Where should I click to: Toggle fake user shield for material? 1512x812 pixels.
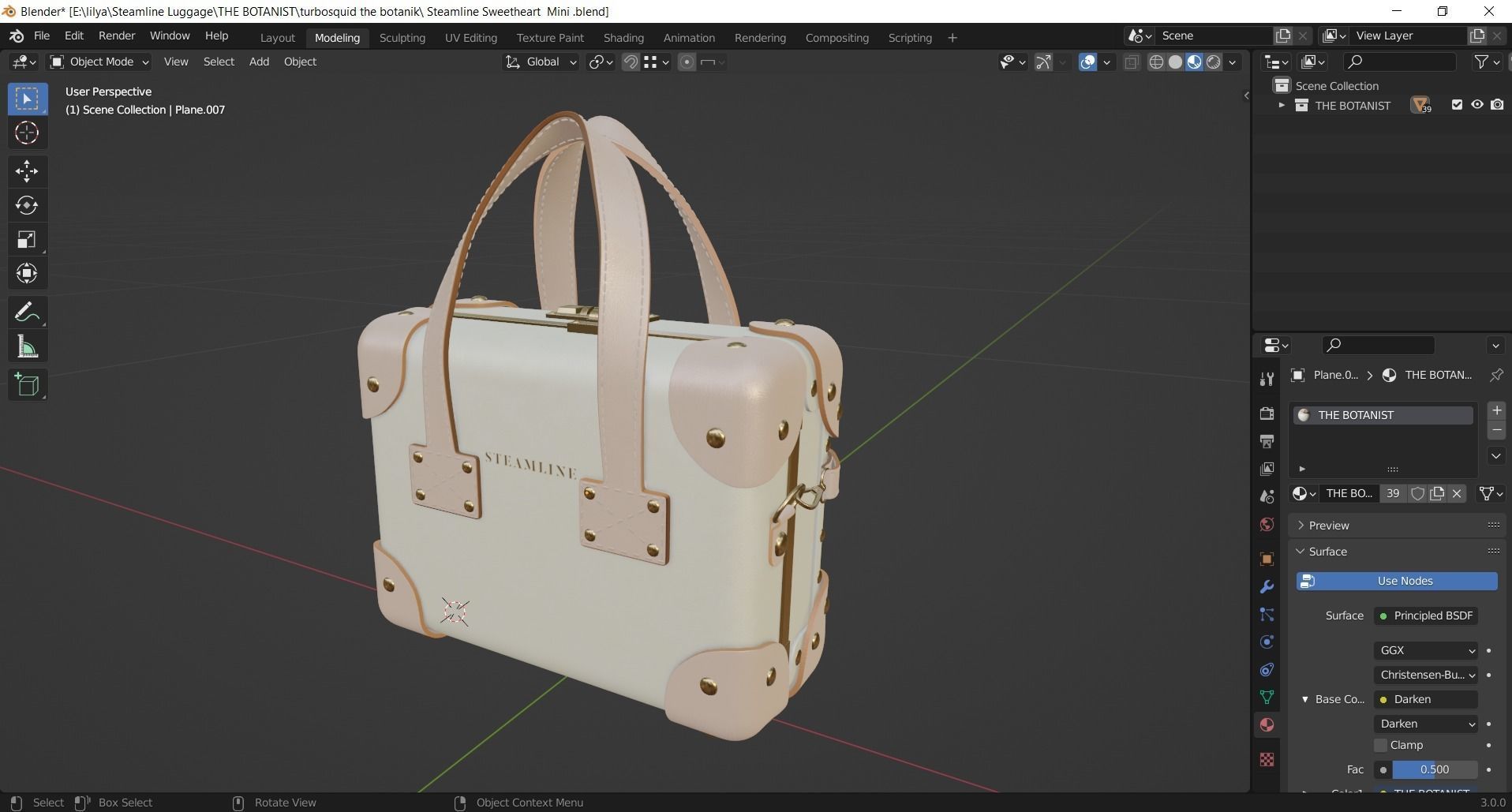(1417, 493)
